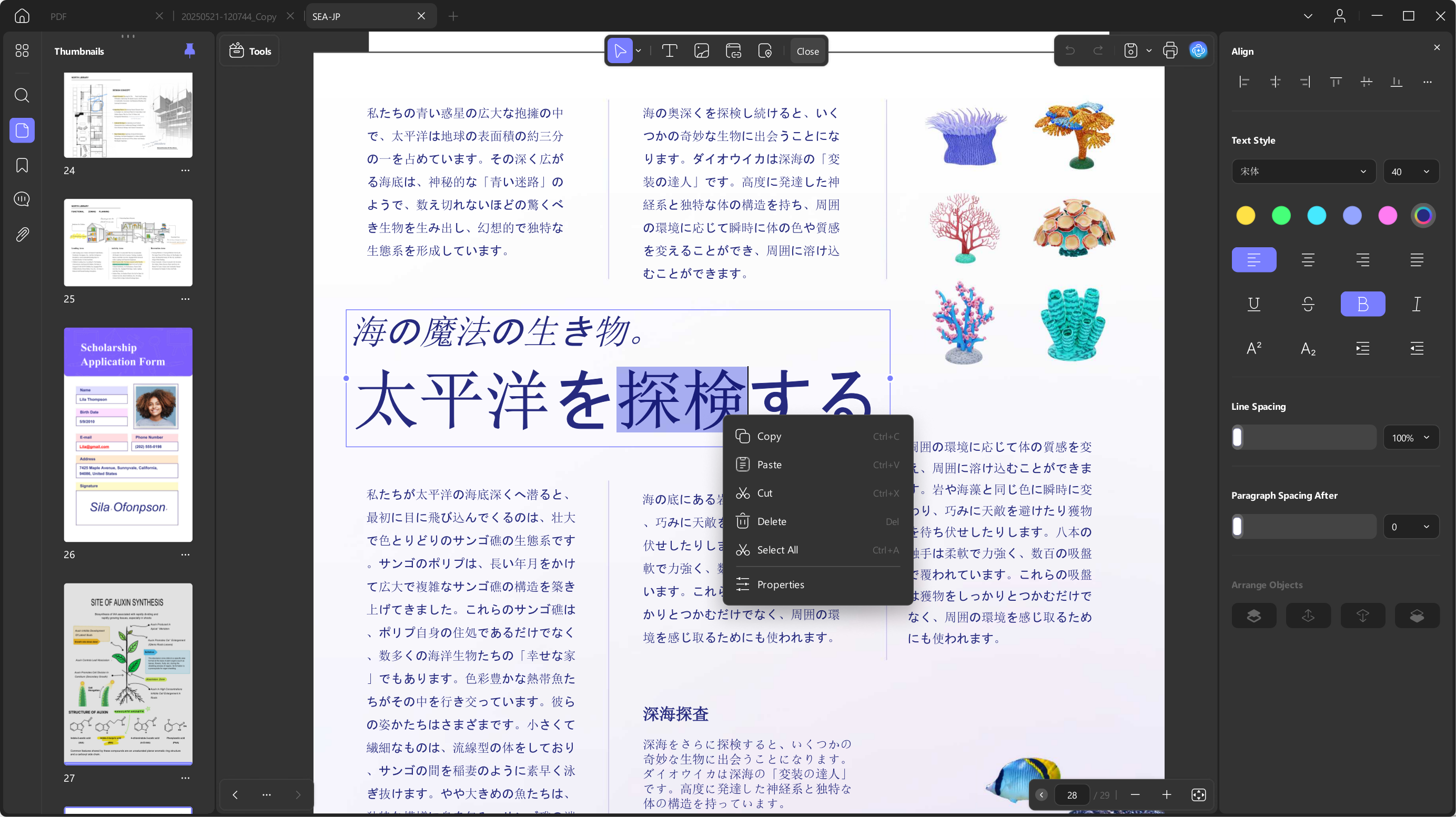
Task: Pick the yellow text color swatch
Action: click(1245, 215)
